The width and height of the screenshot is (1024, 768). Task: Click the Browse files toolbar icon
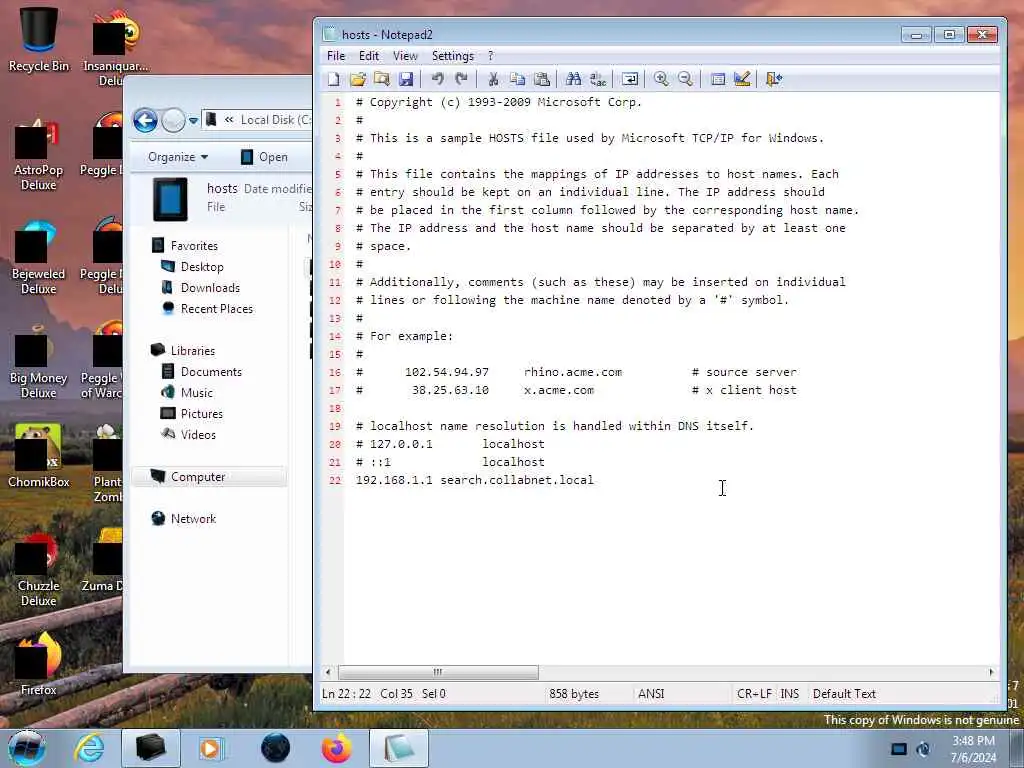click(x=381, y=79)
